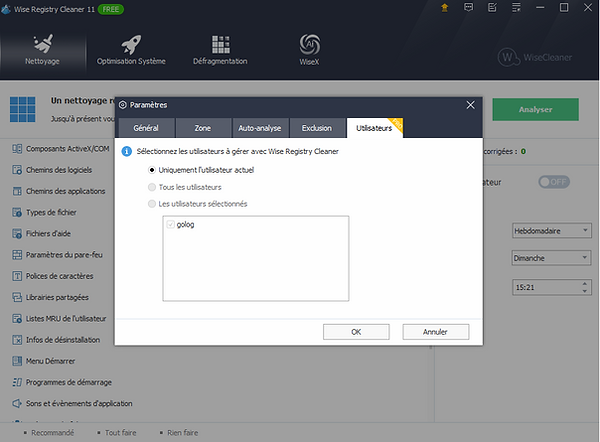Select Uniquement l'utilisateur actuel radio
Image resolution: width=600 pixels, height=442 pixels.
pos(152,170)
